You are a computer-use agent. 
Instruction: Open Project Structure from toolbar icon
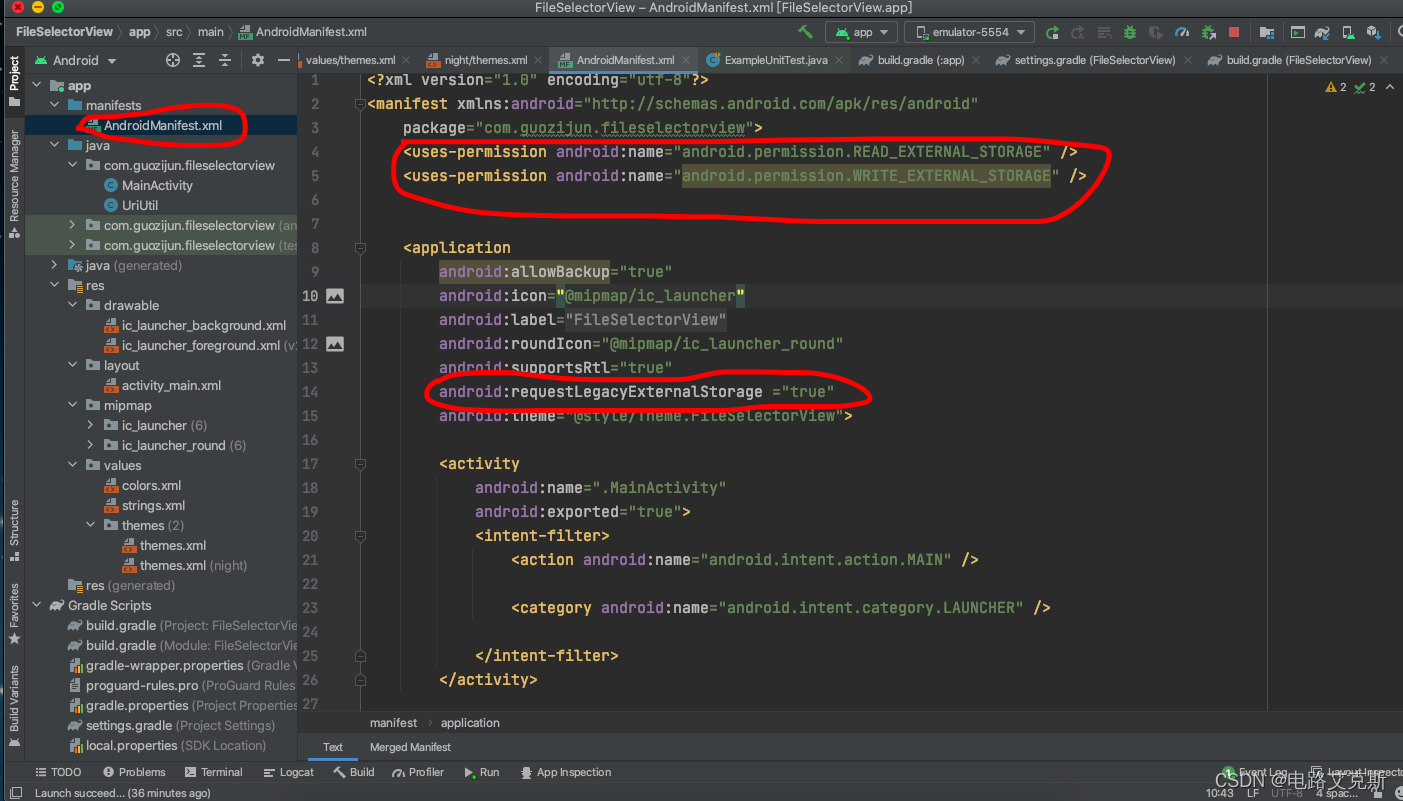tap(1267, 32)
